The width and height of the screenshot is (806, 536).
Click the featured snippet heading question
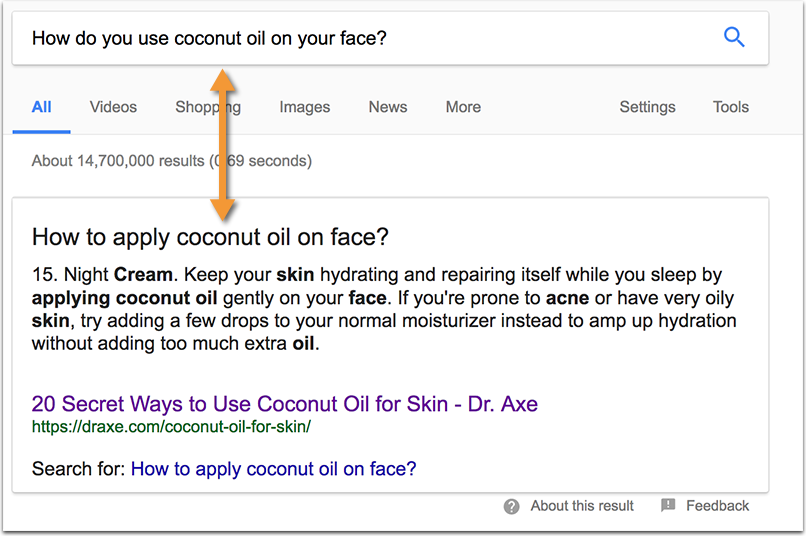tap(210, 237)
